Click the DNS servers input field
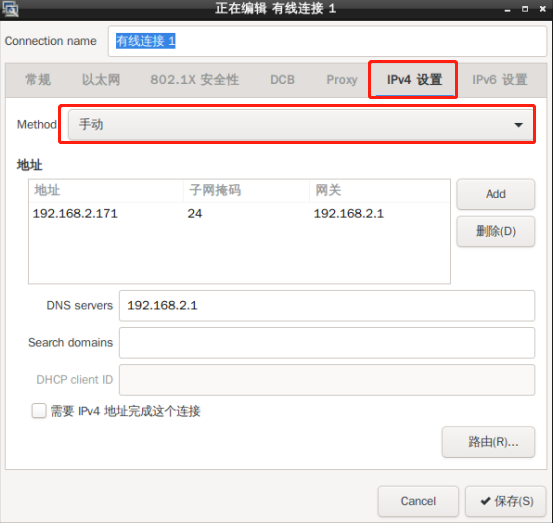 [x=327, y=305]
